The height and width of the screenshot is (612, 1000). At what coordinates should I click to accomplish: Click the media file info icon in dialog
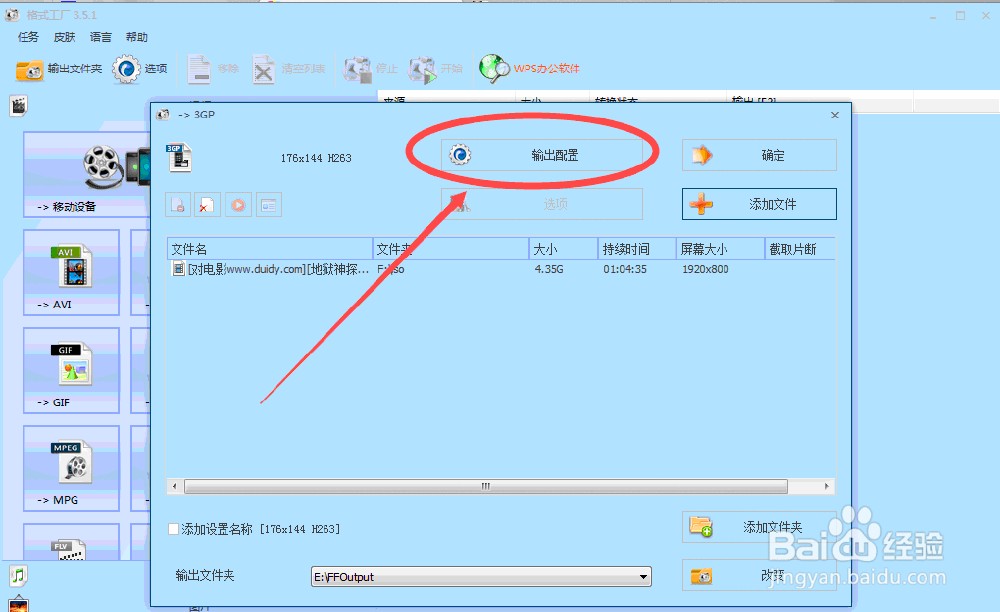tap(268, 205)
